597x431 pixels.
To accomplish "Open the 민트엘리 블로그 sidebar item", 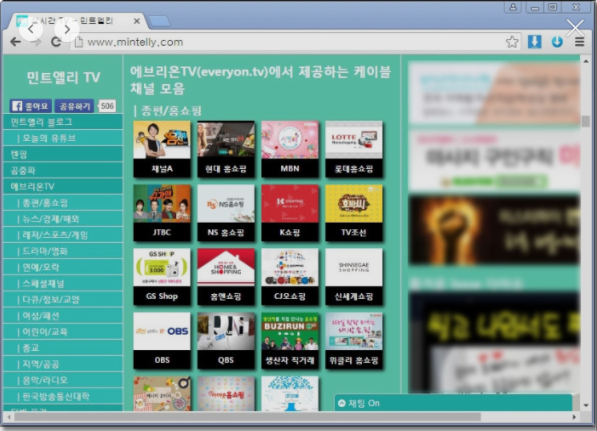I will click(x=63, y=122).
